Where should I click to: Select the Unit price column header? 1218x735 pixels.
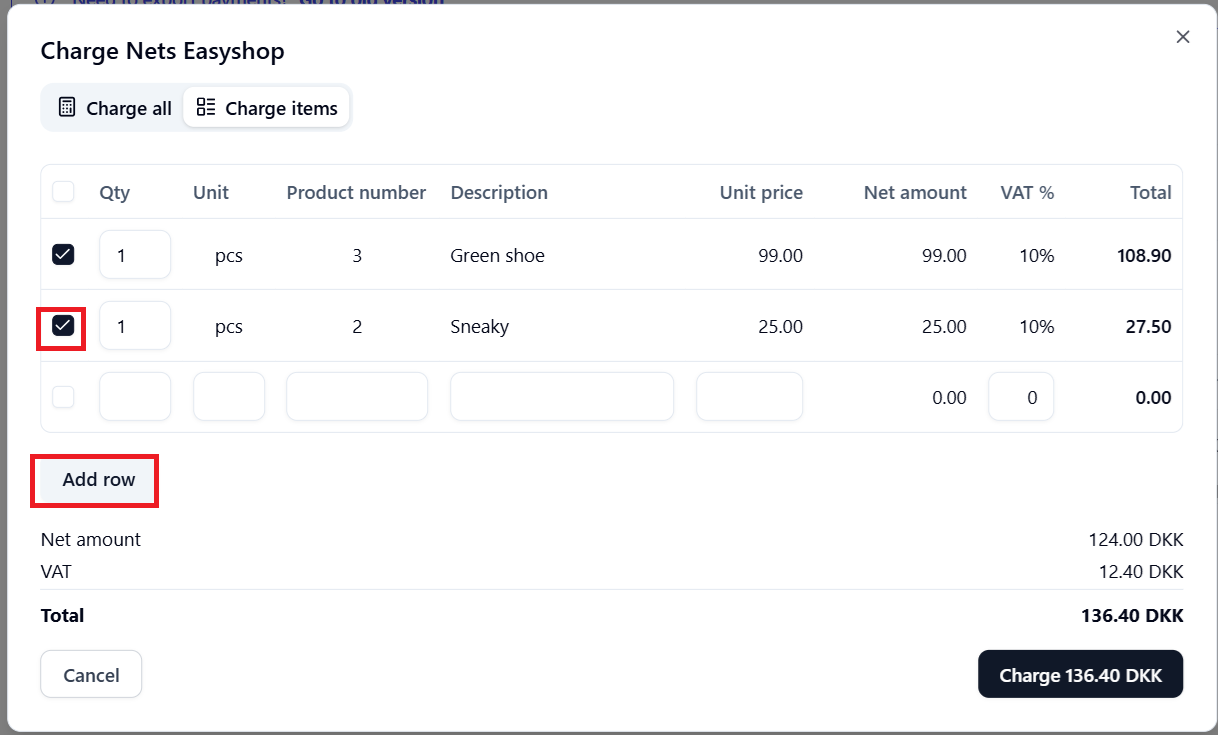point(761,192)
